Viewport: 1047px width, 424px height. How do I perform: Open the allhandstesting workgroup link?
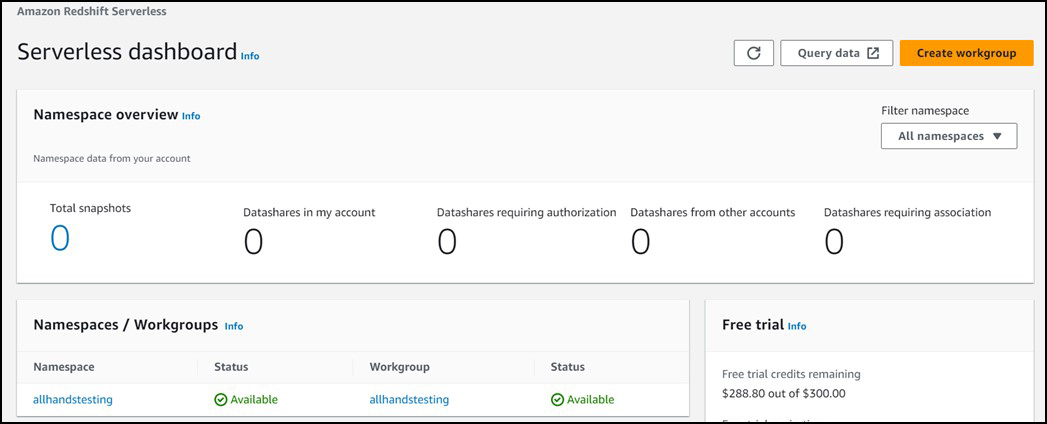[x=409, y=399]
